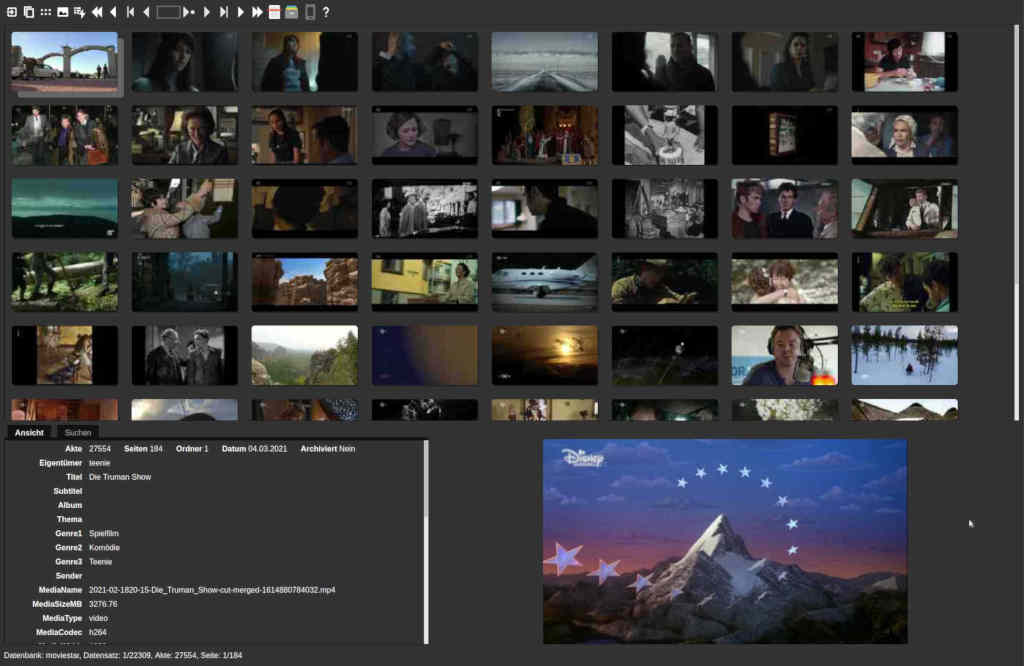Click the right arrow beside the double-right arrows
1024x666 pixels.
click(x=240, y=12)
